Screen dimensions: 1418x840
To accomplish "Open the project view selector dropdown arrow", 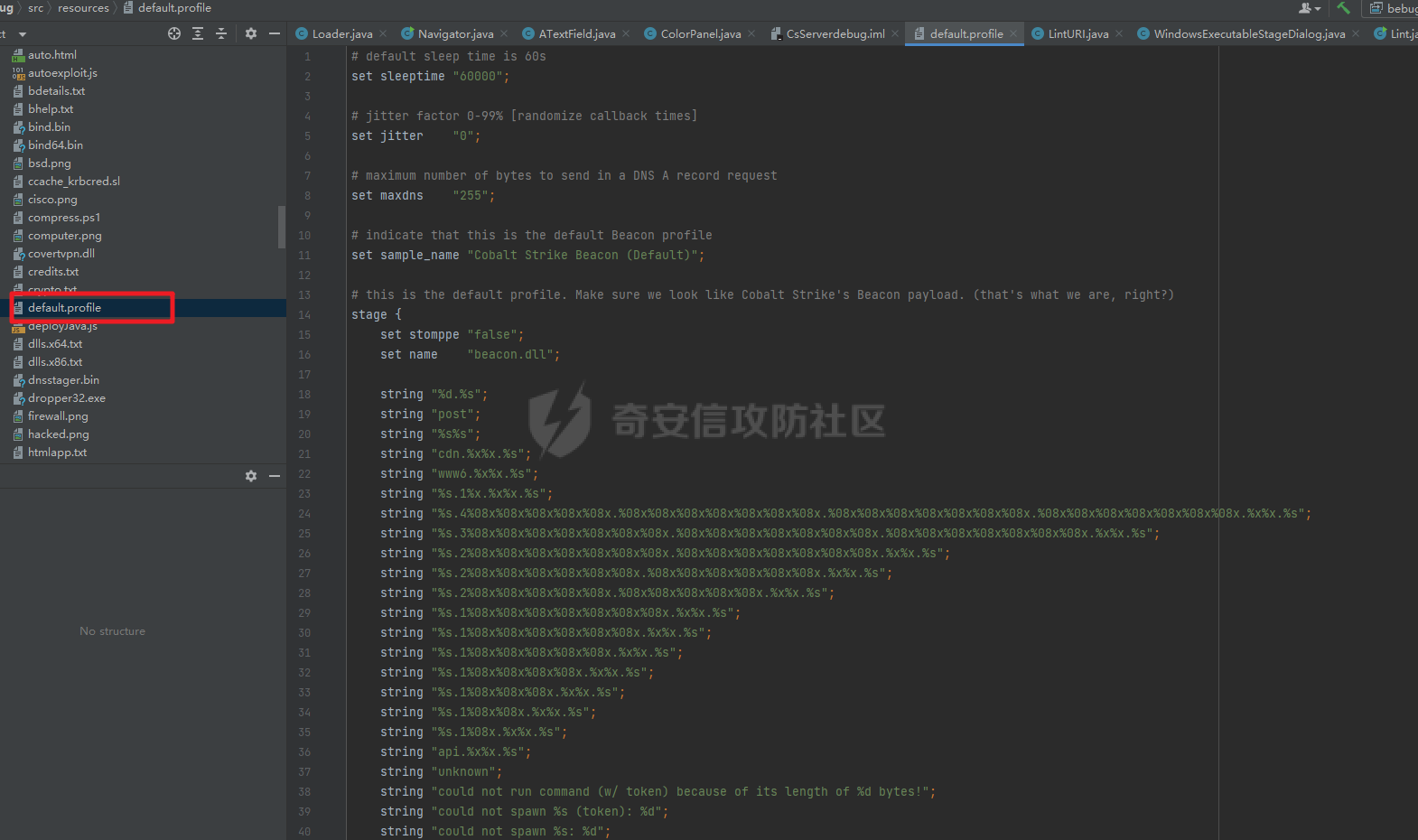I will pyautogui.click(x=22, y=34).
